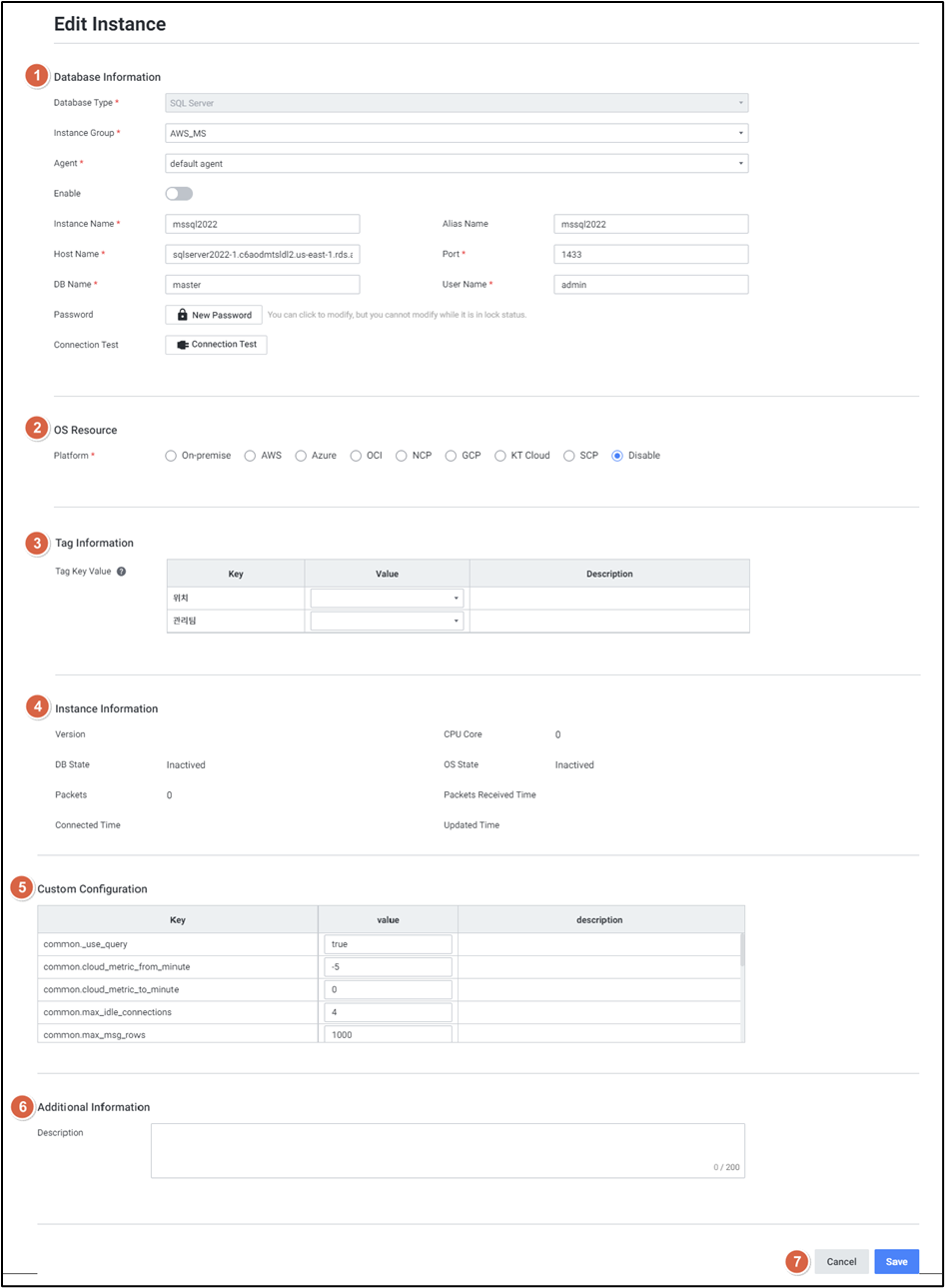Click the Tag Key Value help icon

pos(121,572)
